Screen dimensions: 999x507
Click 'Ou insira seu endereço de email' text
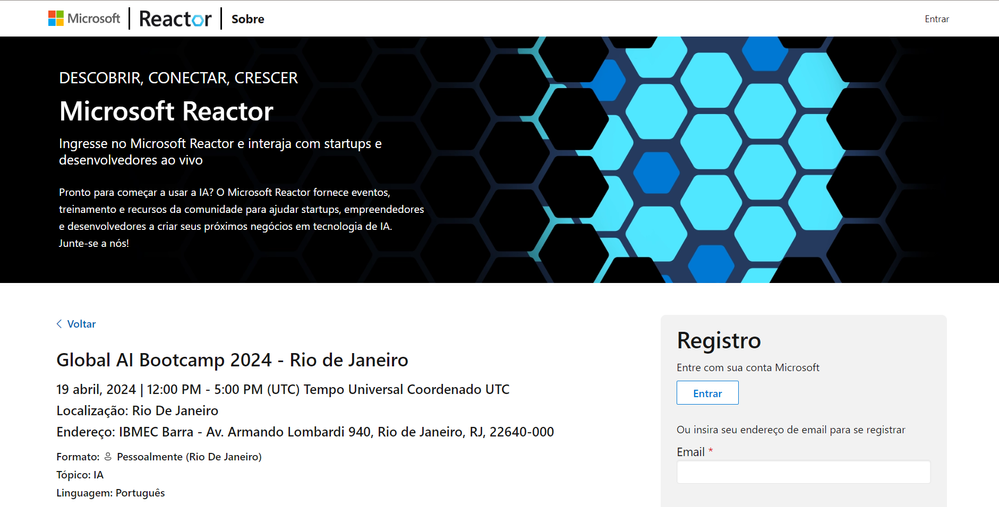(791, 430)
